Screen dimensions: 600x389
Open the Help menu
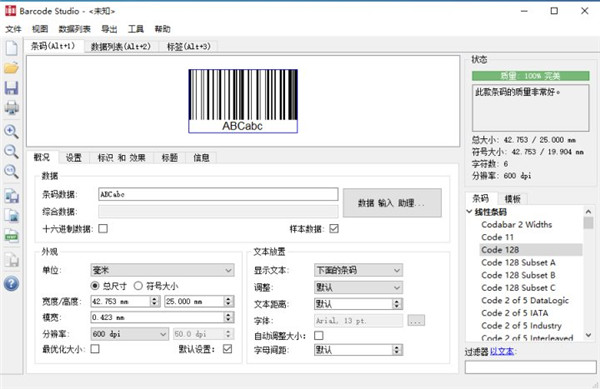pos(163,29)
